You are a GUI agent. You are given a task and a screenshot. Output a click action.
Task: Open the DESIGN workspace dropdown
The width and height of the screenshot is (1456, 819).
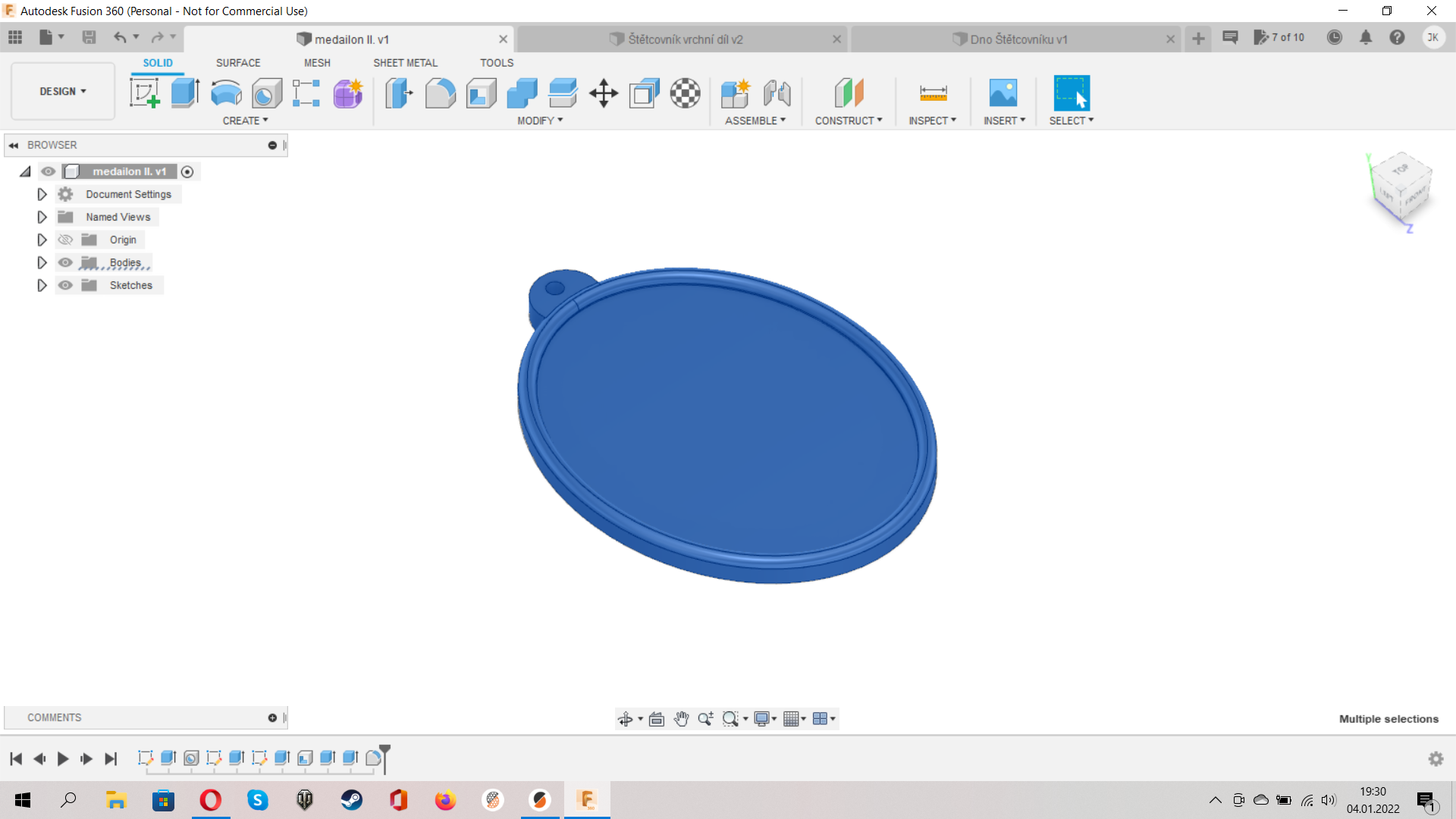click(x=63, y=91)
